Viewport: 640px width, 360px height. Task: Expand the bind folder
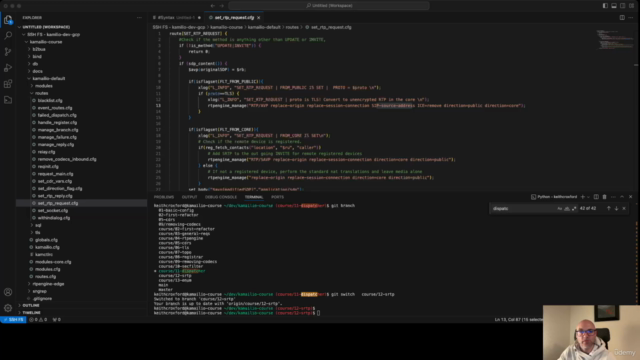click(37, 56)
